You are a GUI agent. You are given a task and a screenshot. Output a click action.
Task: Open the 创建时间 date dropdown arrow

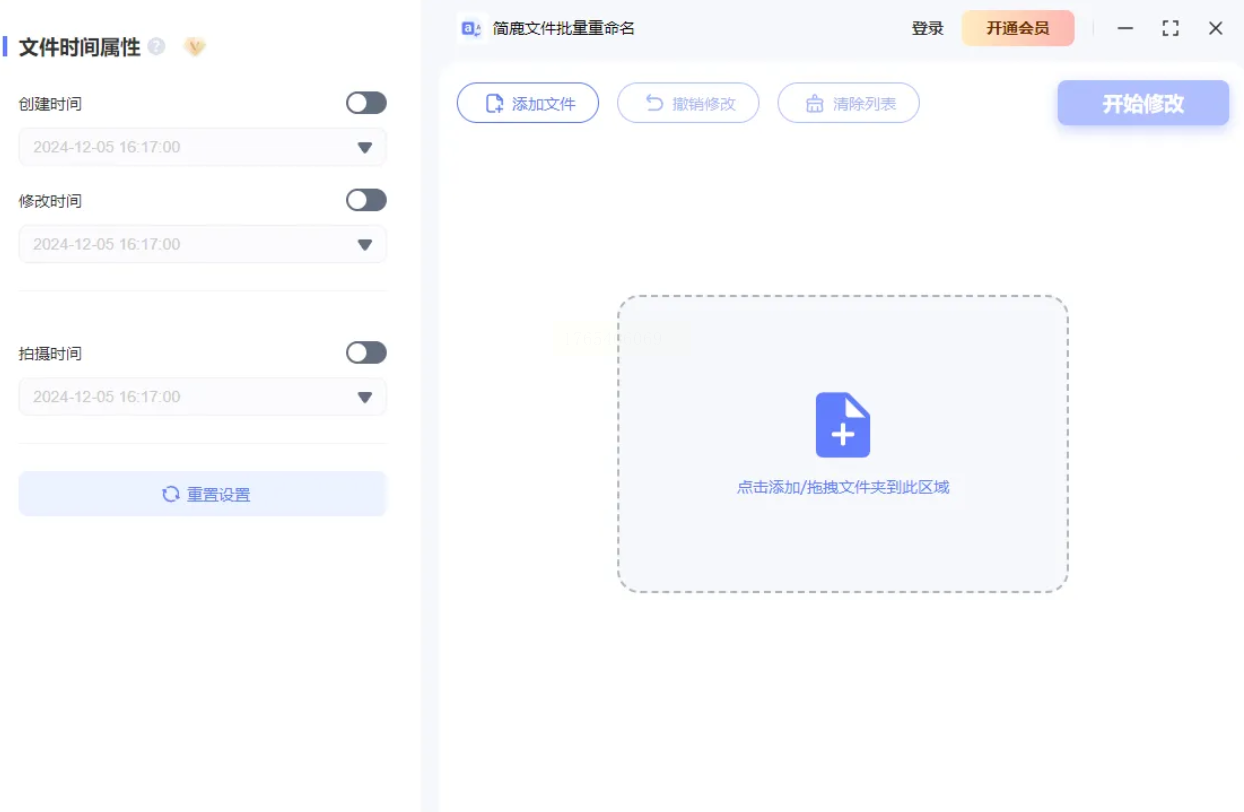[365, 148]
